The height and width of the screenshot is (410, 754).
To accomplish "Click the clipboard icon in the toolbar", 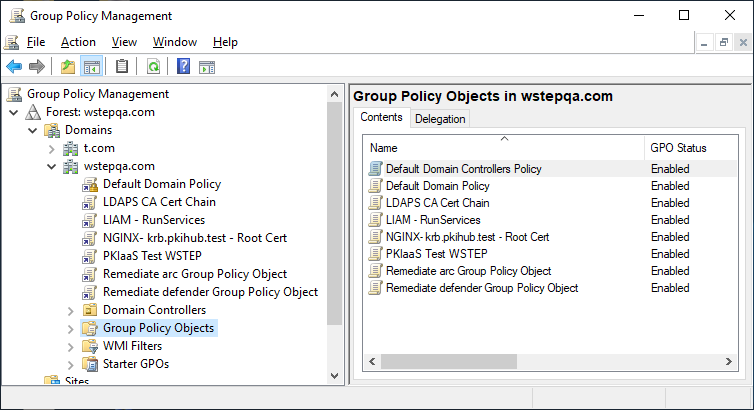I will pos(122,67).
